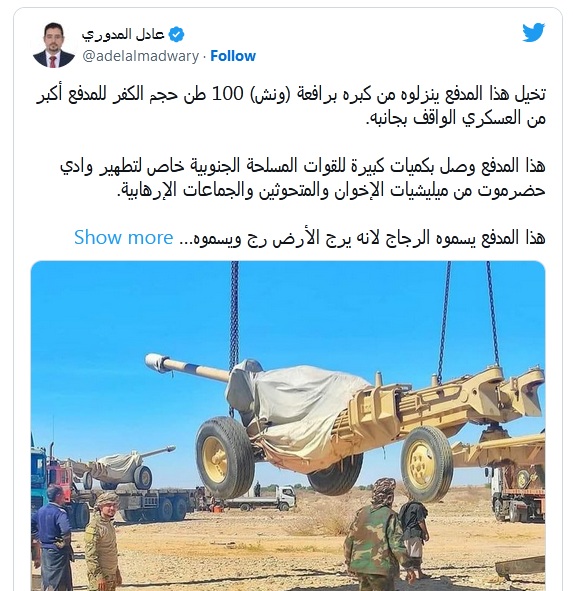This screenshot has height=591, width=573.
Task: Follow the account @adelalmadwary
Action: pyautogui.click(x=233, y=56)
